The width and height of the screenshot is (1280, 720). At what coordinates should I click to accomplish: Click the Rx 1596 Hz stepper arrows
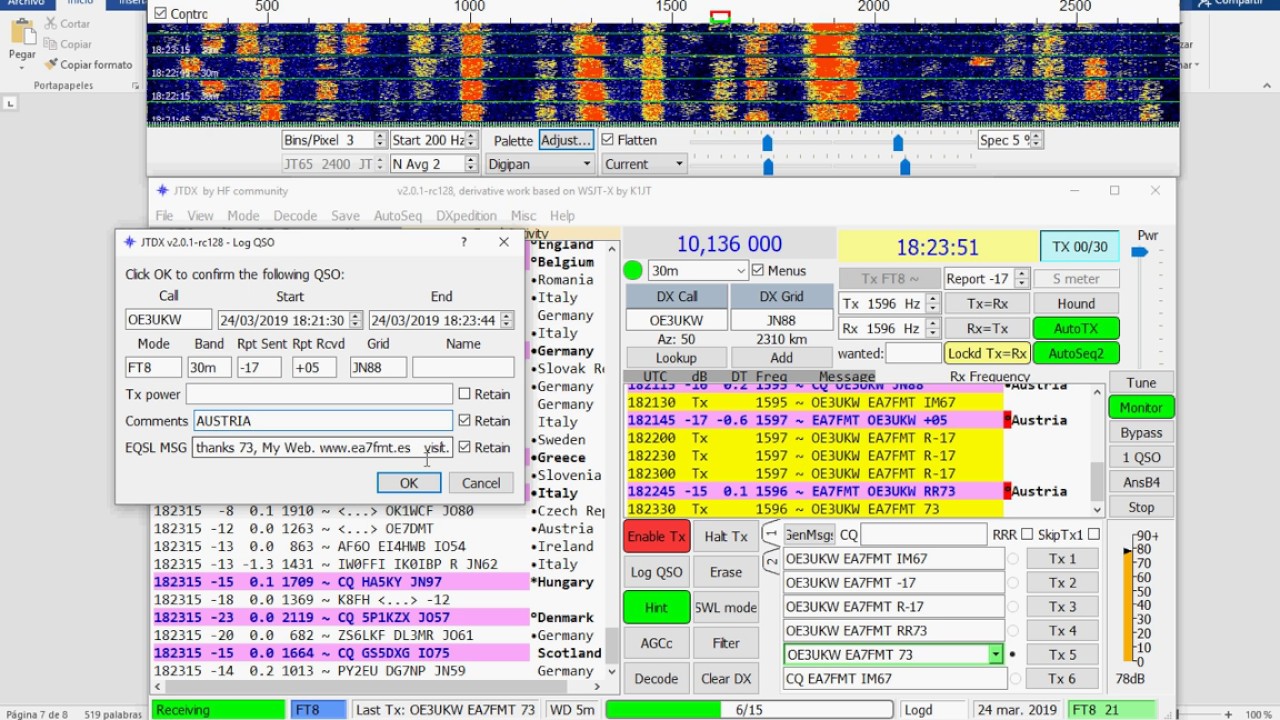(932, 328)
